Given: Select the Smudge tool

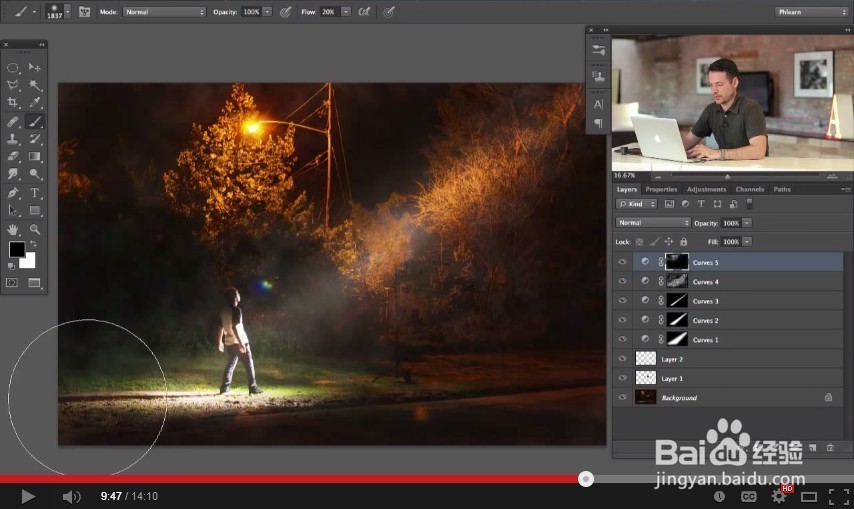Looking at the screenshot, I should click(13, 174).
